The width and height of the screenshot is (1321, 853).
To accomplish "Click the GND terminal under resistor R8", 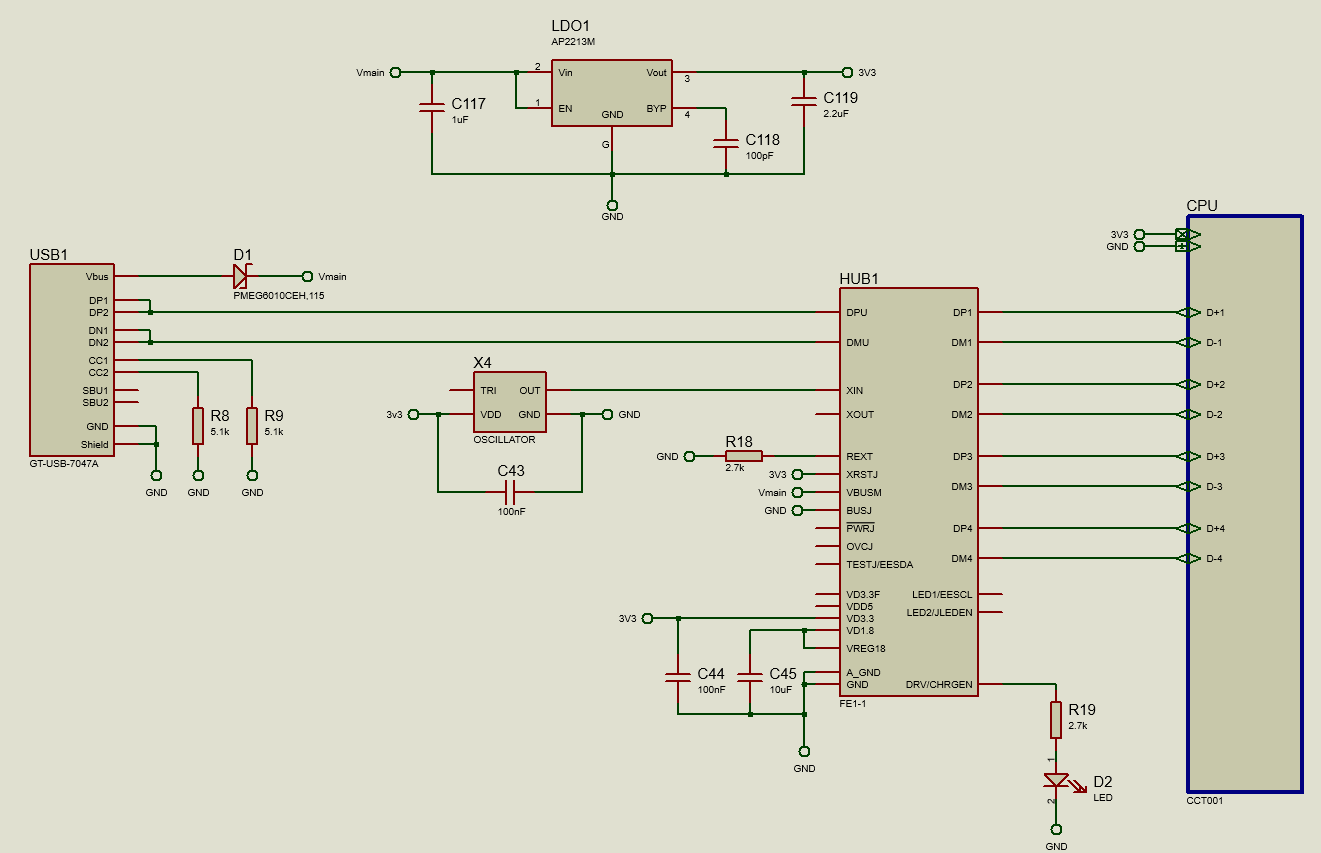I will point(198,475).
